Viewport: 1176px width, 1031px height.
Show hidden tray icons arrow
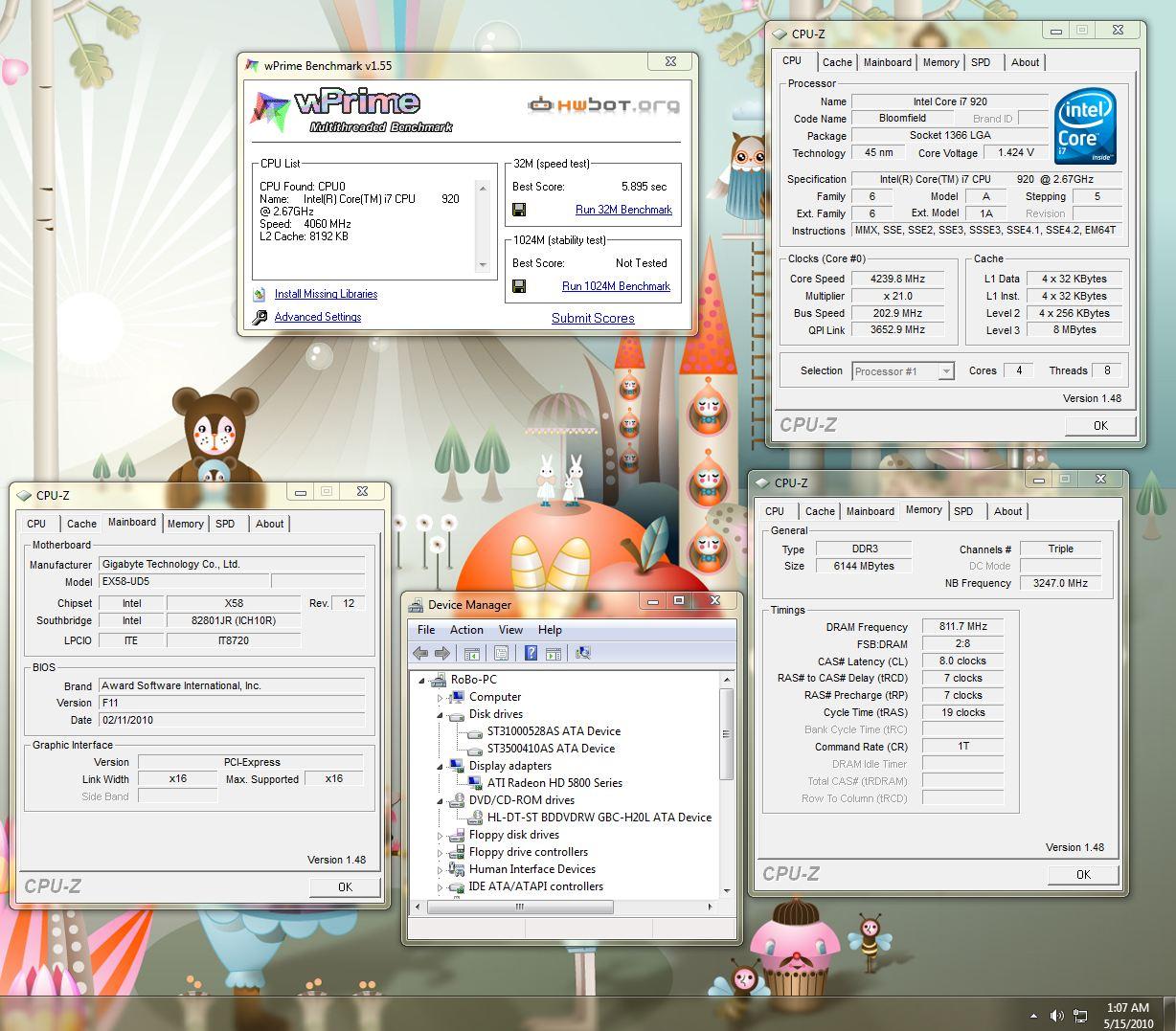click(1033, 1016)
